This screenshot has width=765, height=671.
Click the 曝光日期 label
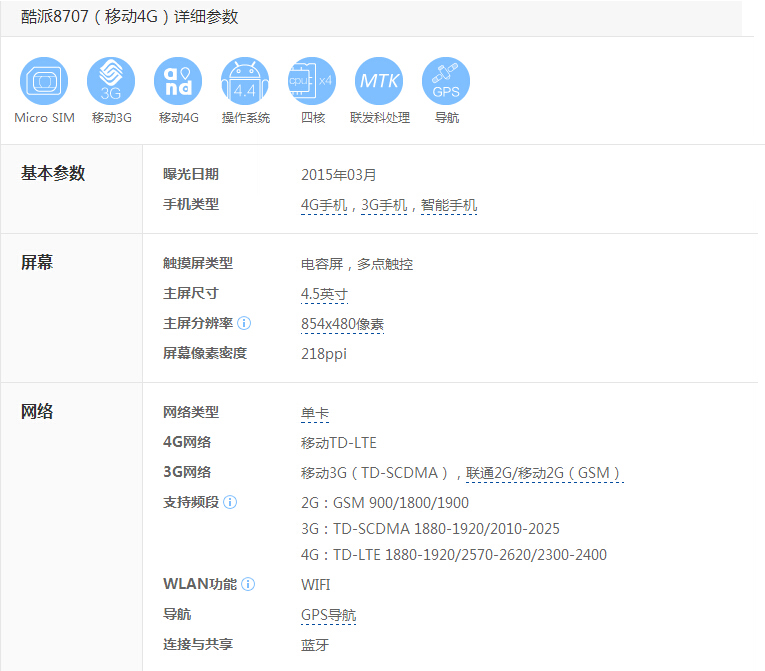pos(191,174)
